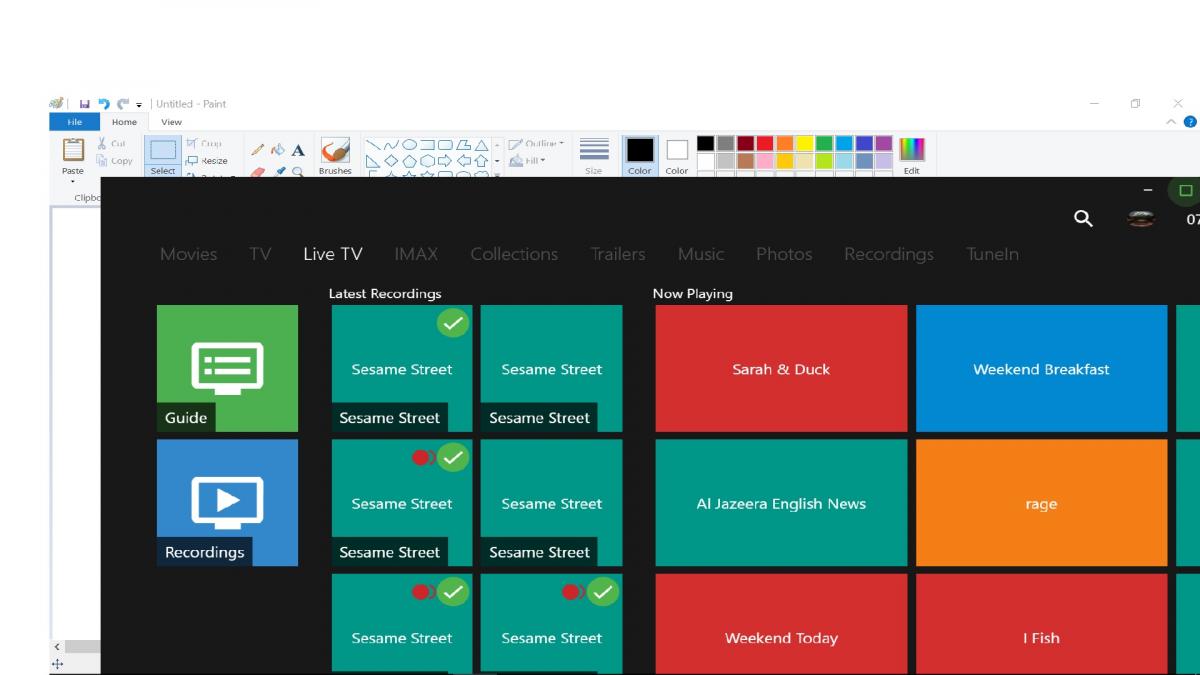The image size is (1200, 675).
Task: Choose the Right triangle shape
Action: click(373, 160)
